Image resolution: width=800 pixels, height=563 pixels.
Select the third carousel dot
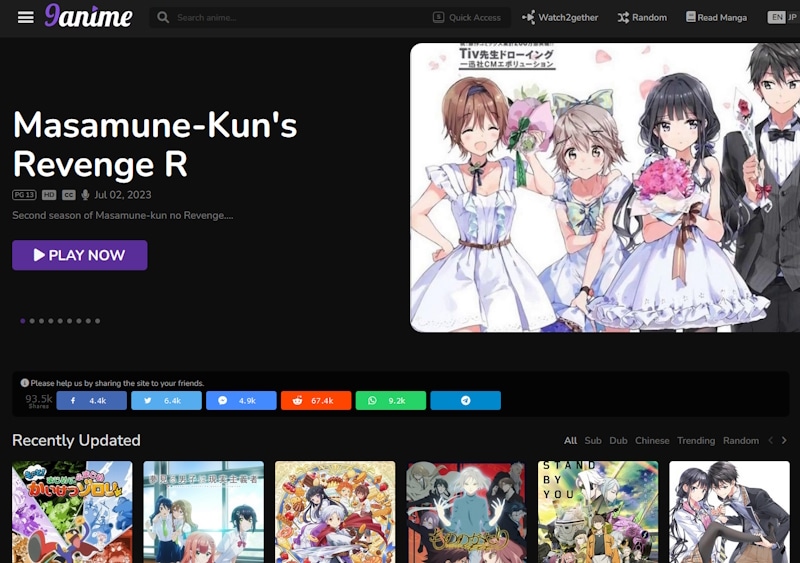(x=41, y=321)
